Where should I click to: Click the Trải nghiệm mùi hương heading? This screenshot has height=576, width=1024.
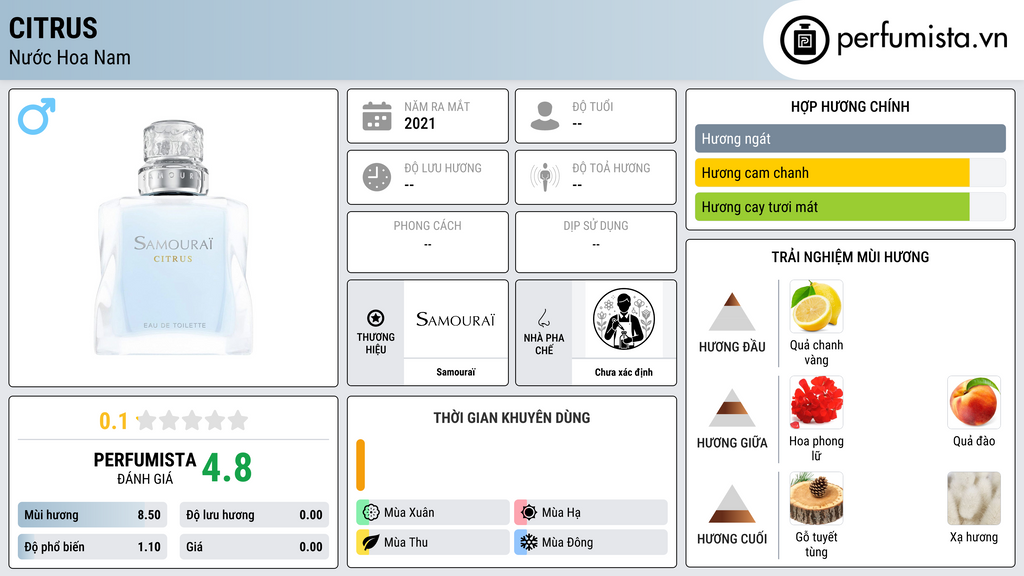pyautogui.click(x=850, y=257)
